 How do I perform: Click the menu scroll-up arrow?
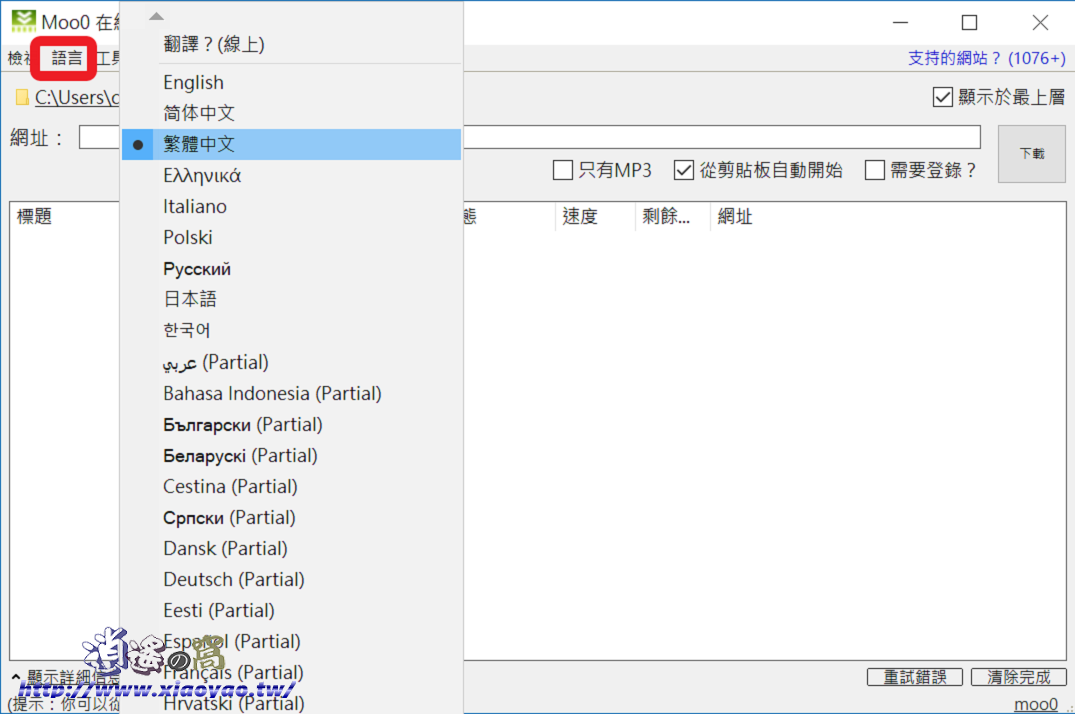coord(156,16)
